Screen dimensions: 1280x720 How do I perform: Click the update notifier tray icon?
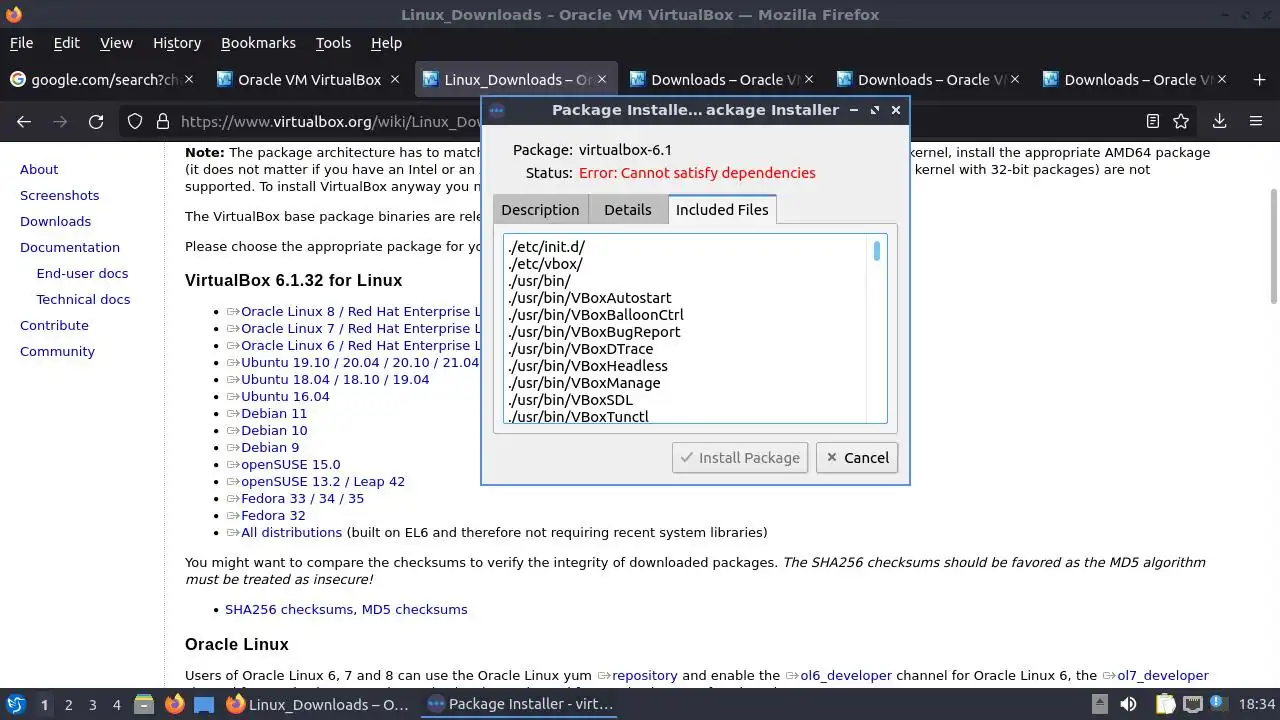click(1217, 704)
